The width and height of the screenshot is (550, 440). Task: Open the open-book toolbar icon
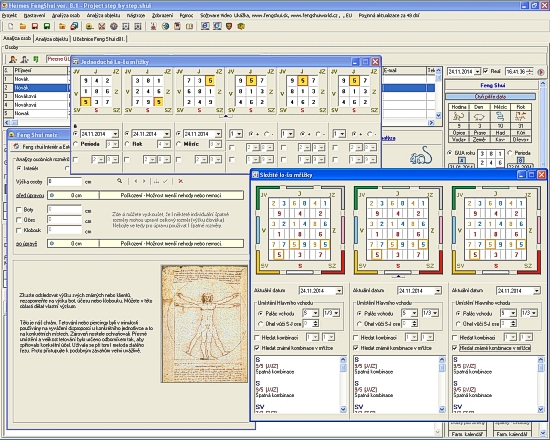click(x=189, y=26)
